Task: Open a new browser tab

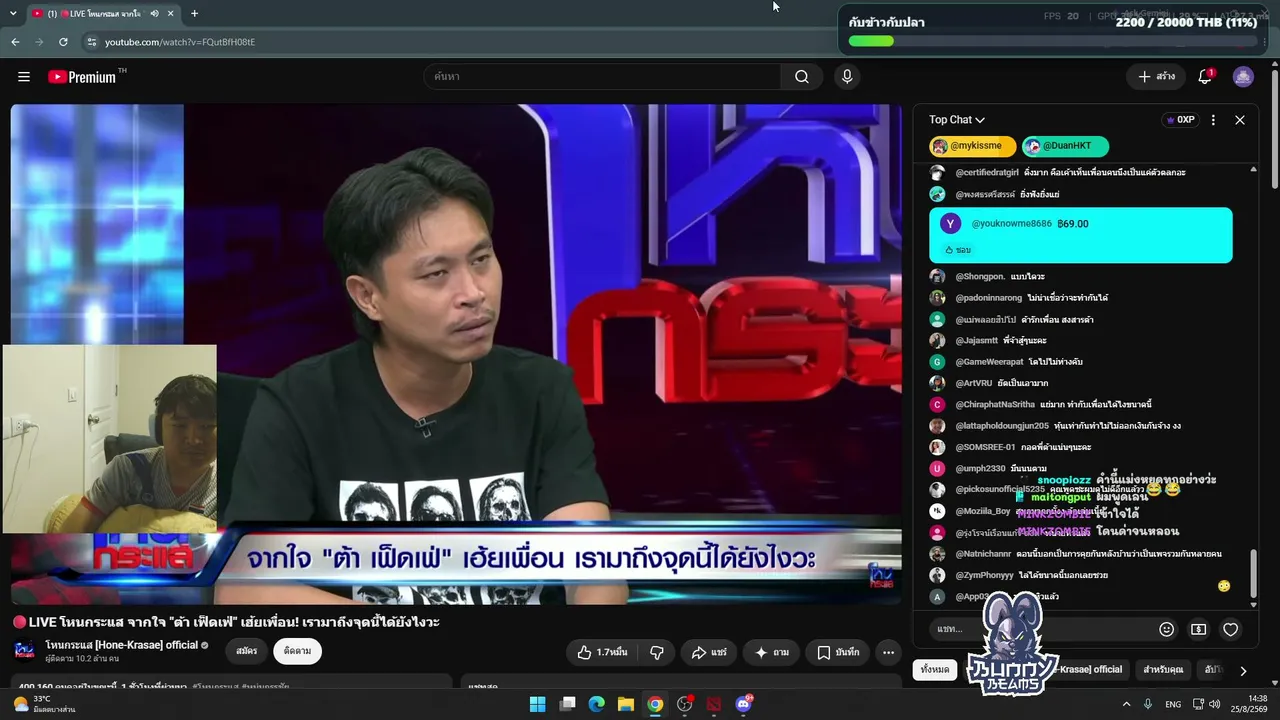Action: (x=194, y=14)
